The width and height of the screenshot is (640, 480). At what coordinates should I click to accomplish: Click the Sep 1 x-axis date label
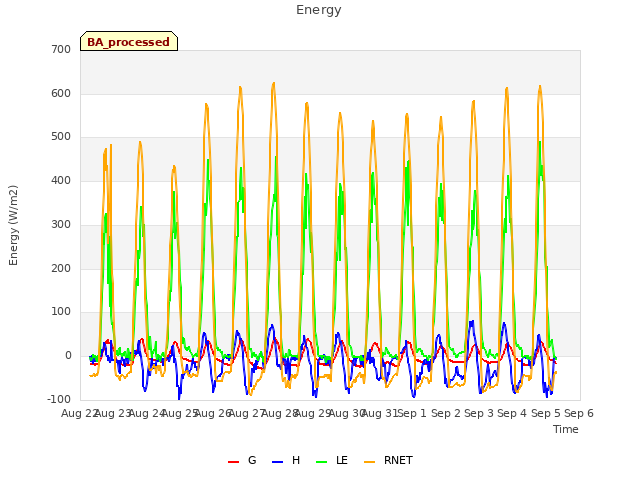(412, 413)
